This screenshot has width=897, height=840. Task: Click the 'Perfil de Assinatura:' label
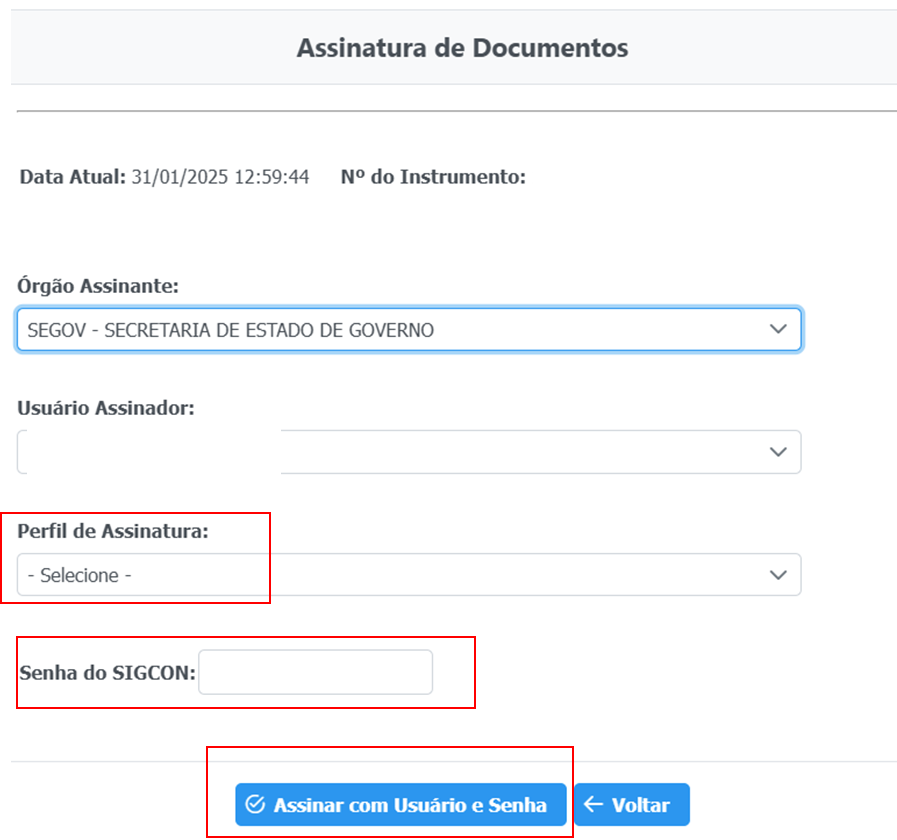coord(113,531)
